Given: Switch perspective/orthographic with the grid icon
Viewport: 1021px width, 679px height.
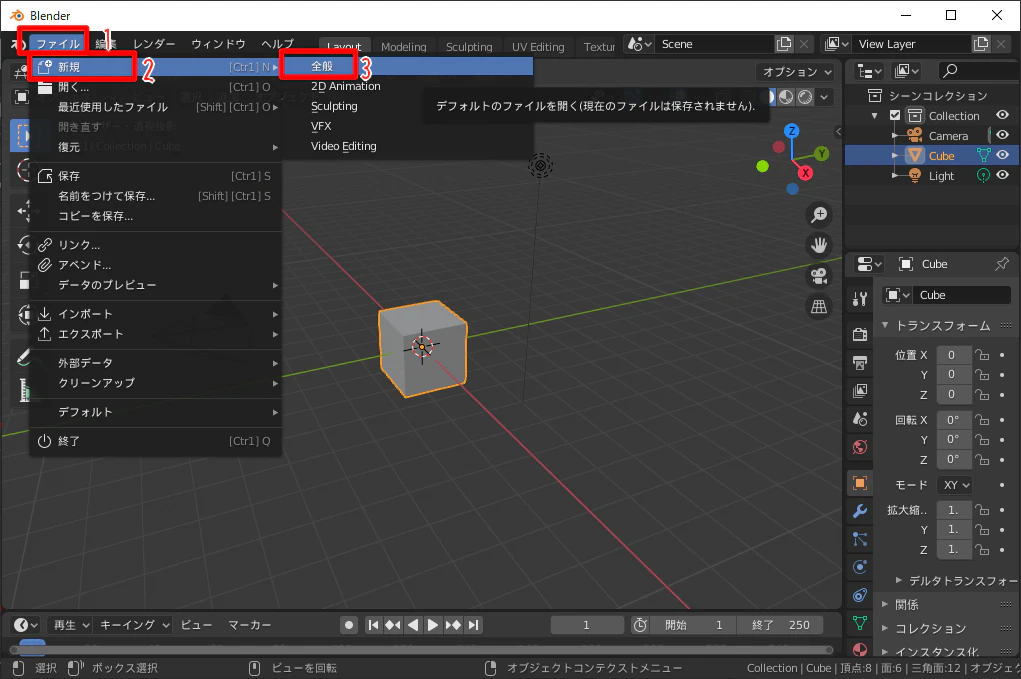Looking at the screenshot, I should (x=819, y=307).
